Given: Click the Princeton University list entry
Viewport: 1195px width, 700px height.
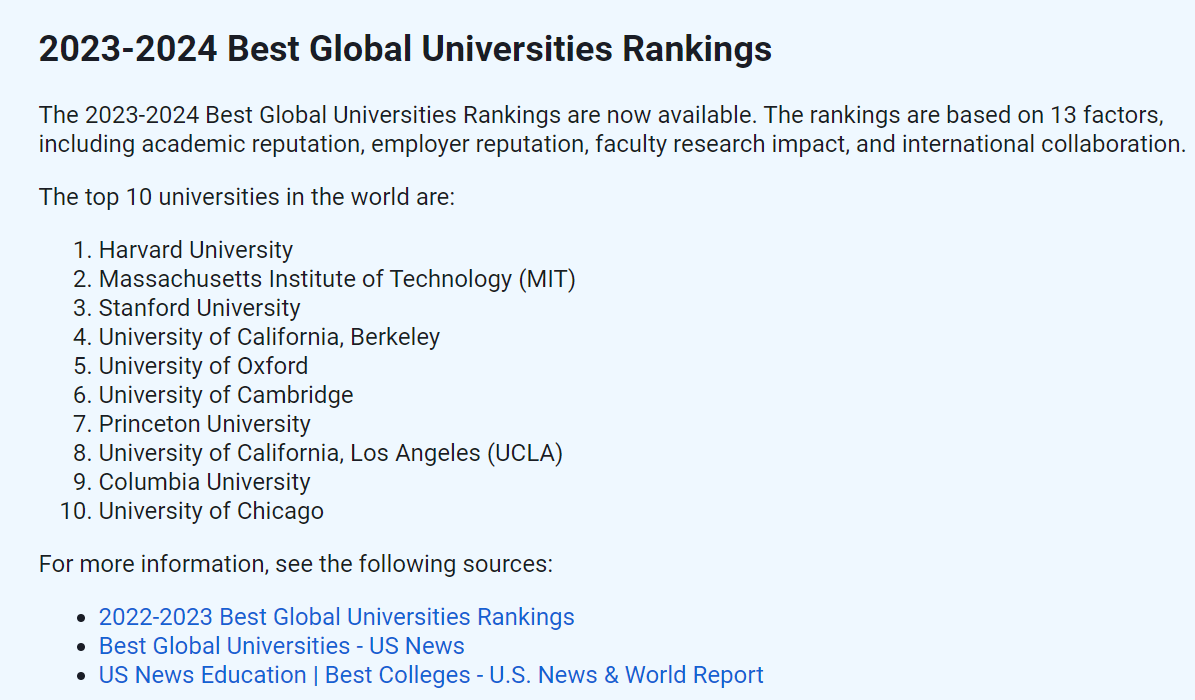Looking at the screenshot, I should [x=204, y=424].
